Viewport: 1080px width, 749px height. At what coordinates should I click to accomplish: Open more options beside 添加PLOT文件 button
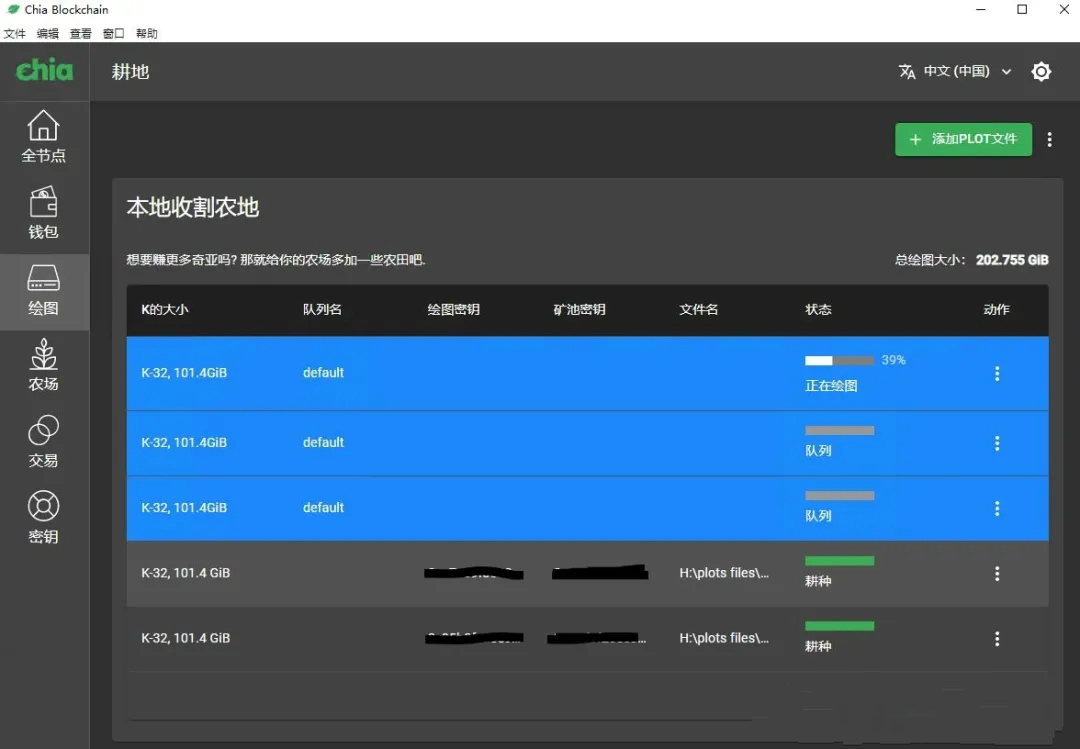[1049, 140]
